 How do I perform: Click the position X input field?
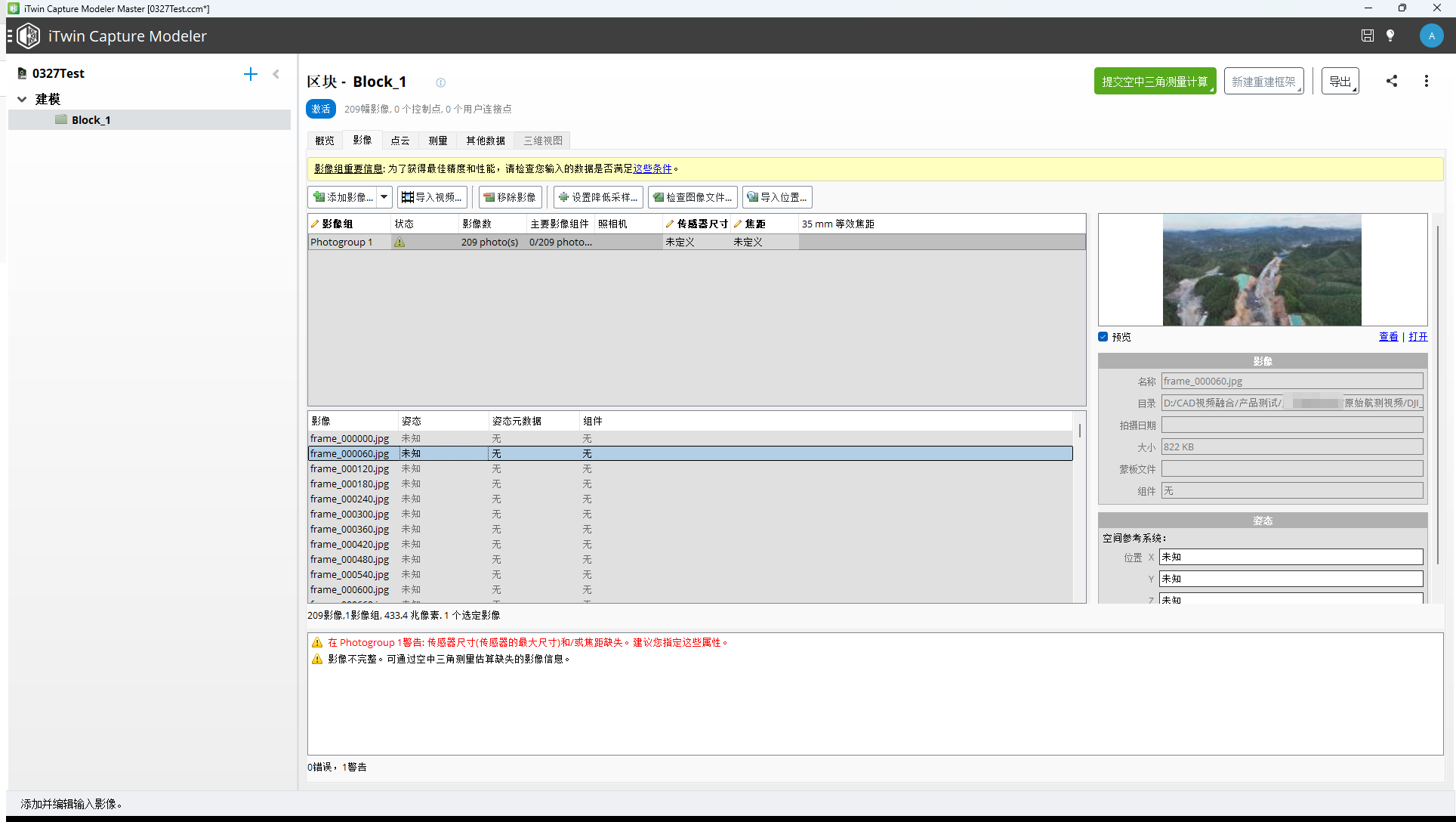(1291, 557)
